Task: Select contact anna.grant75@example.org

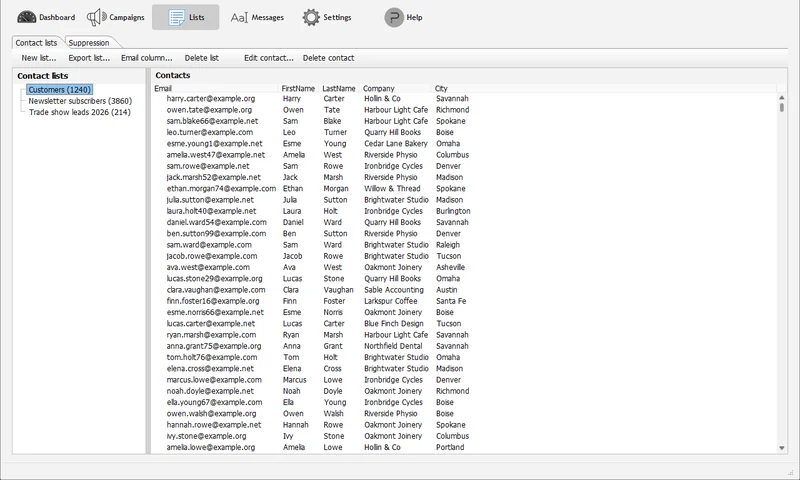Action: click(214, 345)
